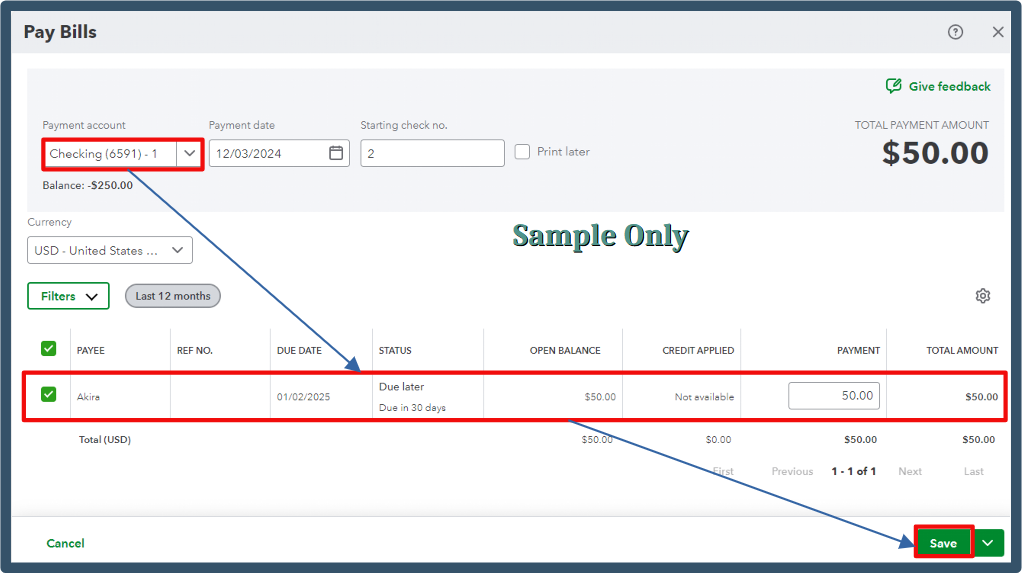Uncheck the Akira bill checkbox

(x=48, y=394)
